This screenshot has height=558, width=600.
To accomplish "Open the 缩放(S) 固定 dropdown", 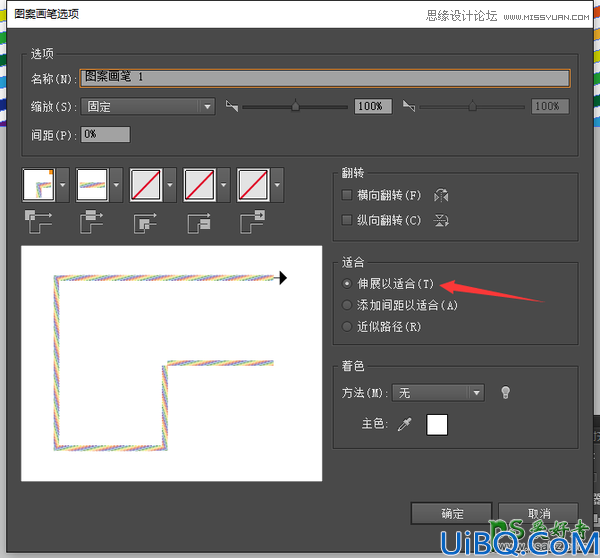I will 148,106.
